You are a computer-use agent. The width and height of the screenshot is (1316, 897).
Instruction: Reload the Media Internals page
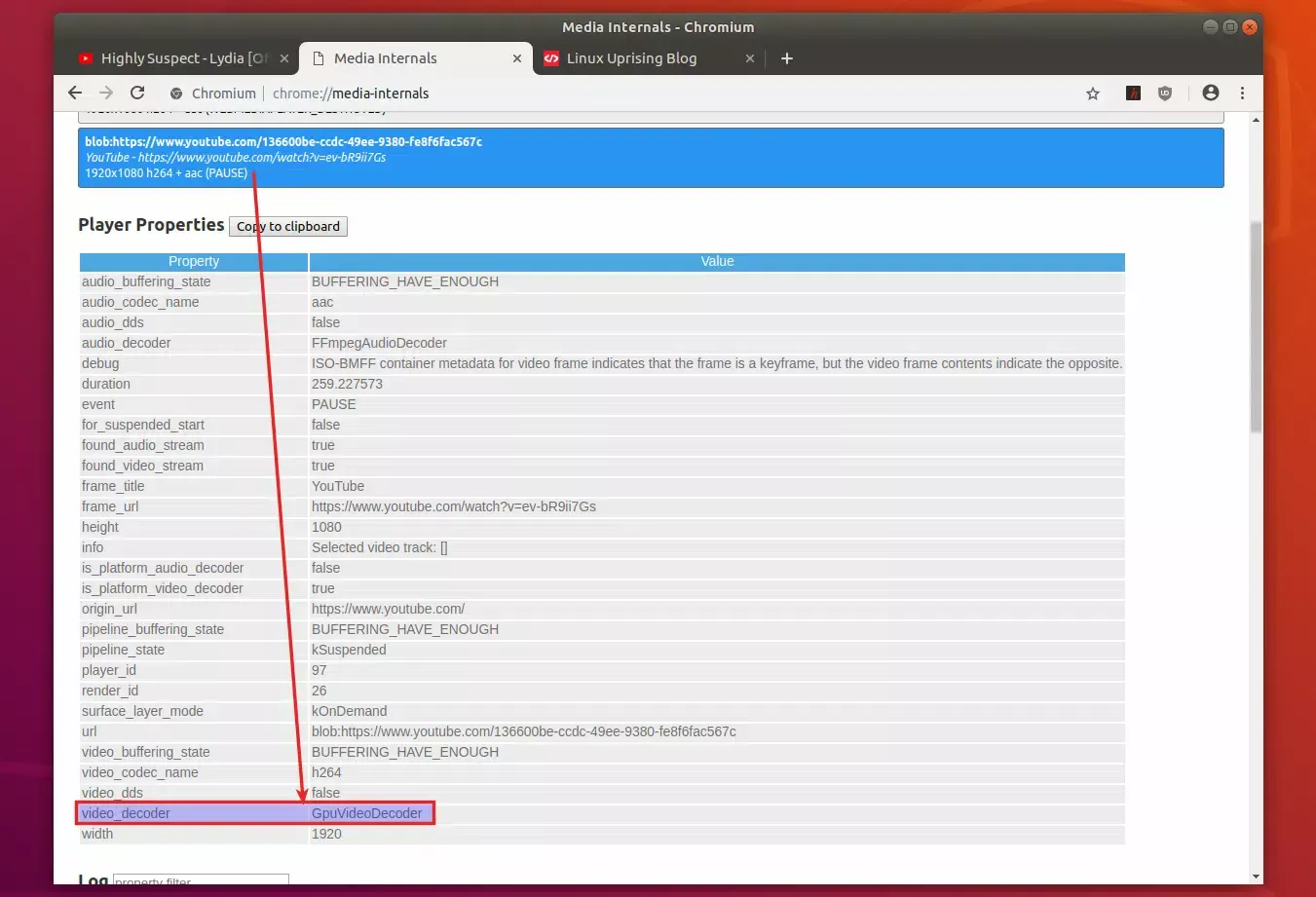point(137,93)
